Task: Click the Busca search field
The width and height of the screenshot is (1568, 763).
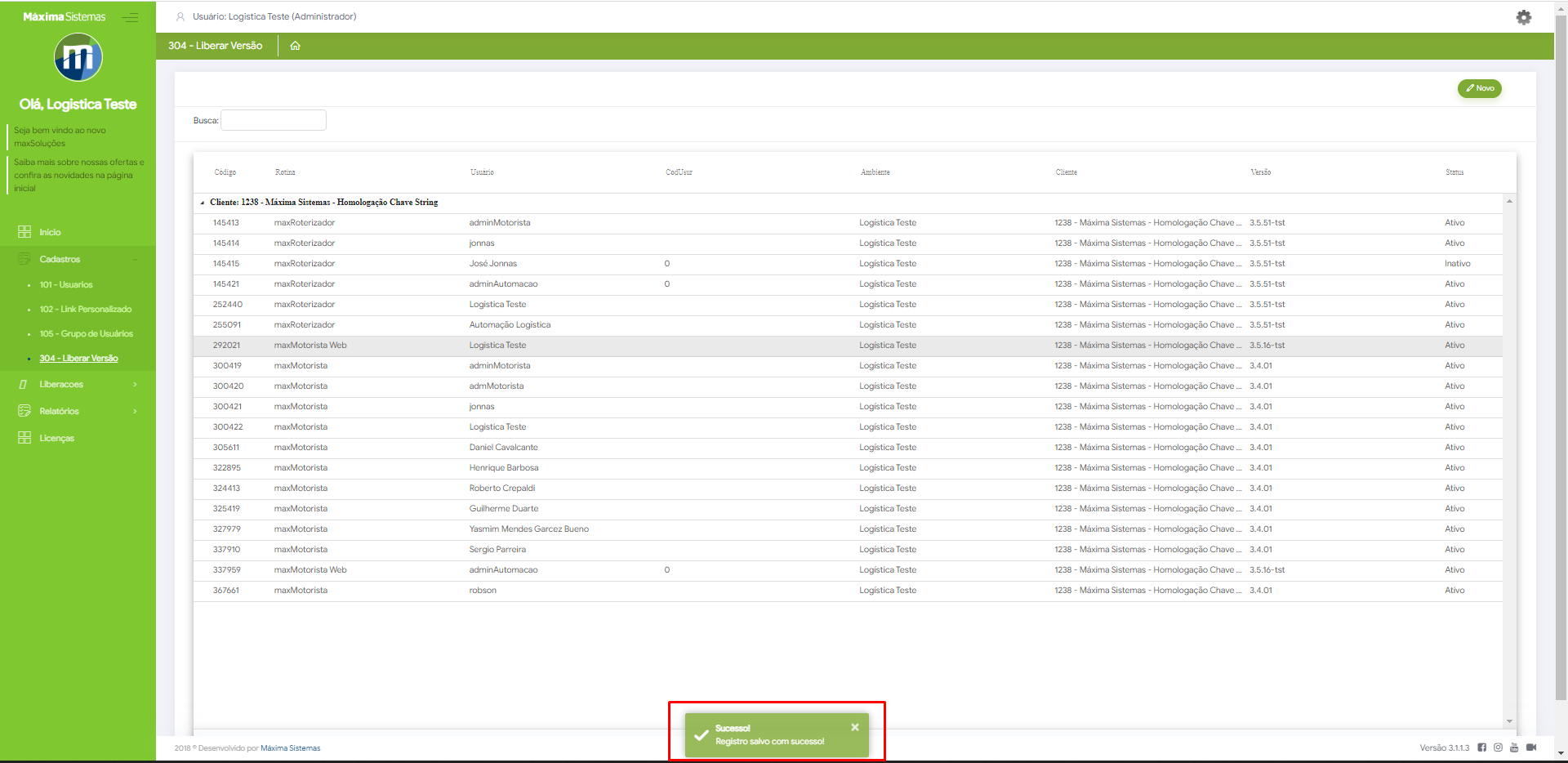Action: pos(274,120)
